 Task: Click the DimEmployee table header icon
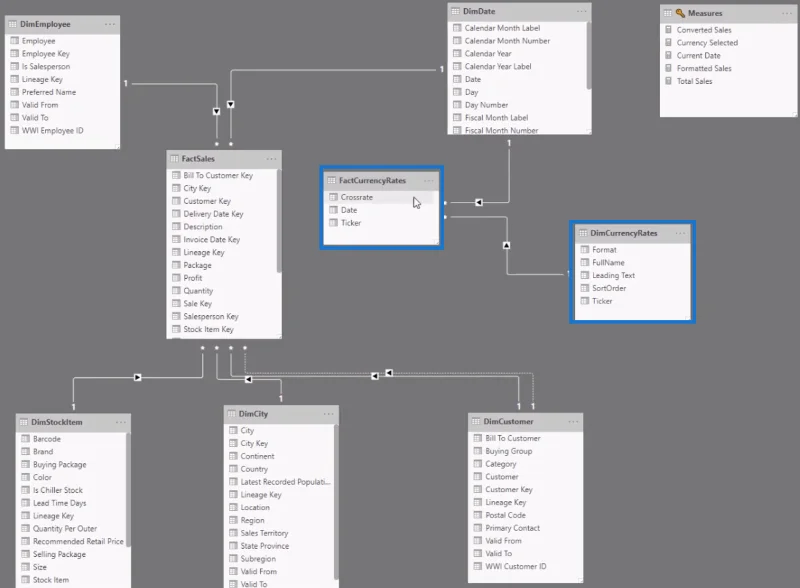pyautogui.click(x=12, y=24)
